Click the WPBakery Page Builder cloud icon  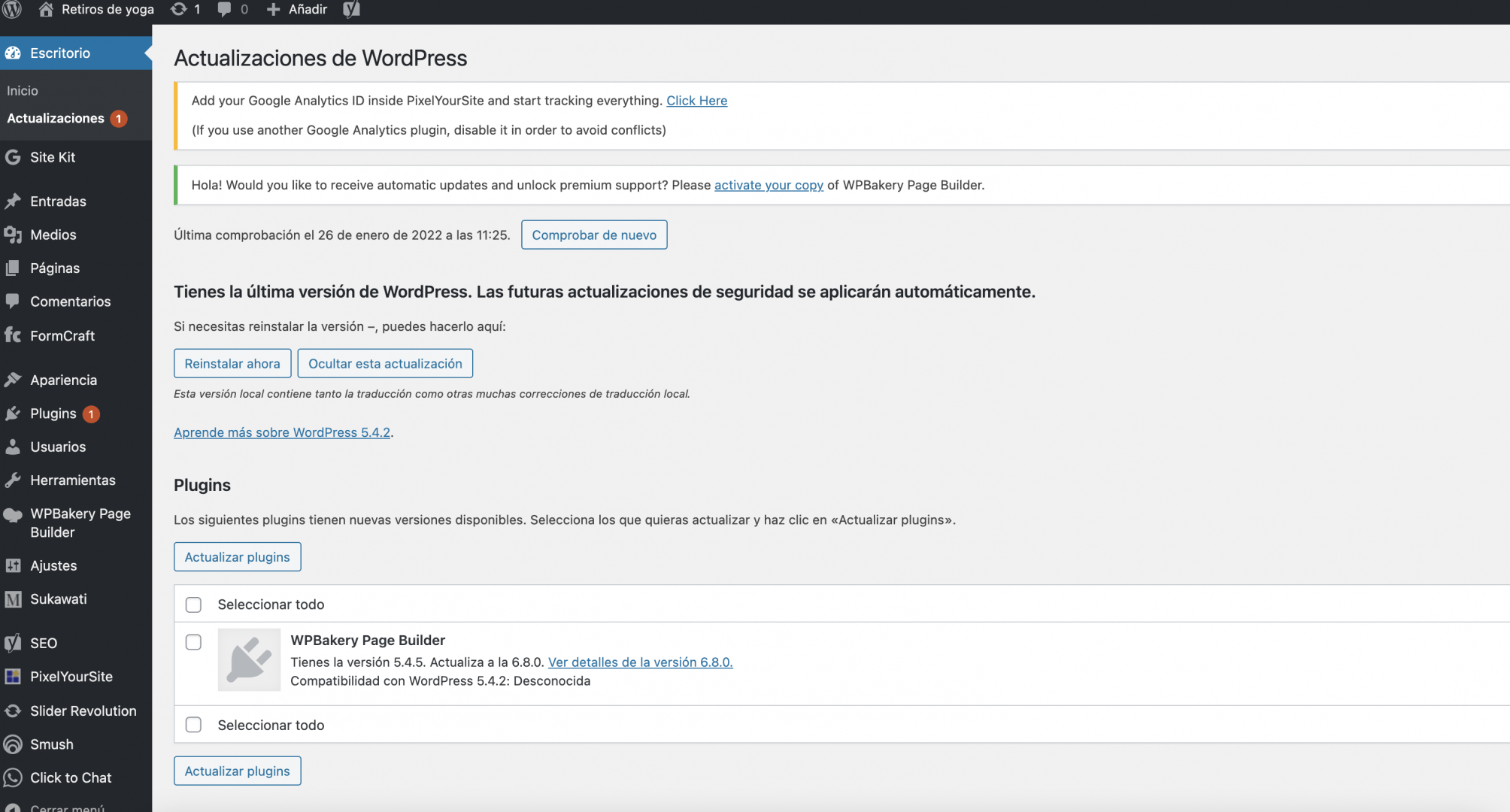(x=13, y=515)
